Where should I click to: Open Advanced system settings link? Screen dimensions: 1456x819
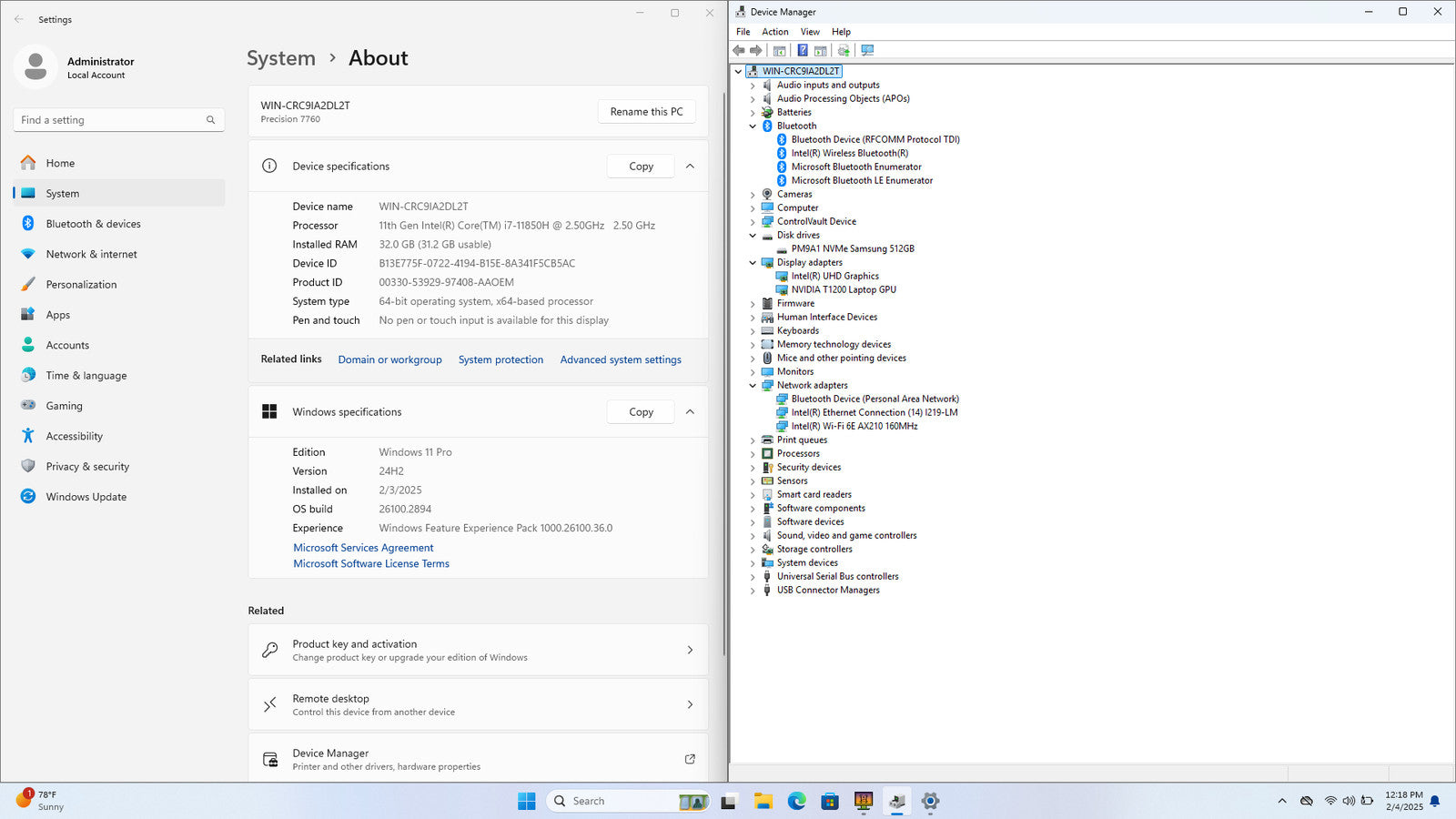pyautogui.click(x=621, y=359)
